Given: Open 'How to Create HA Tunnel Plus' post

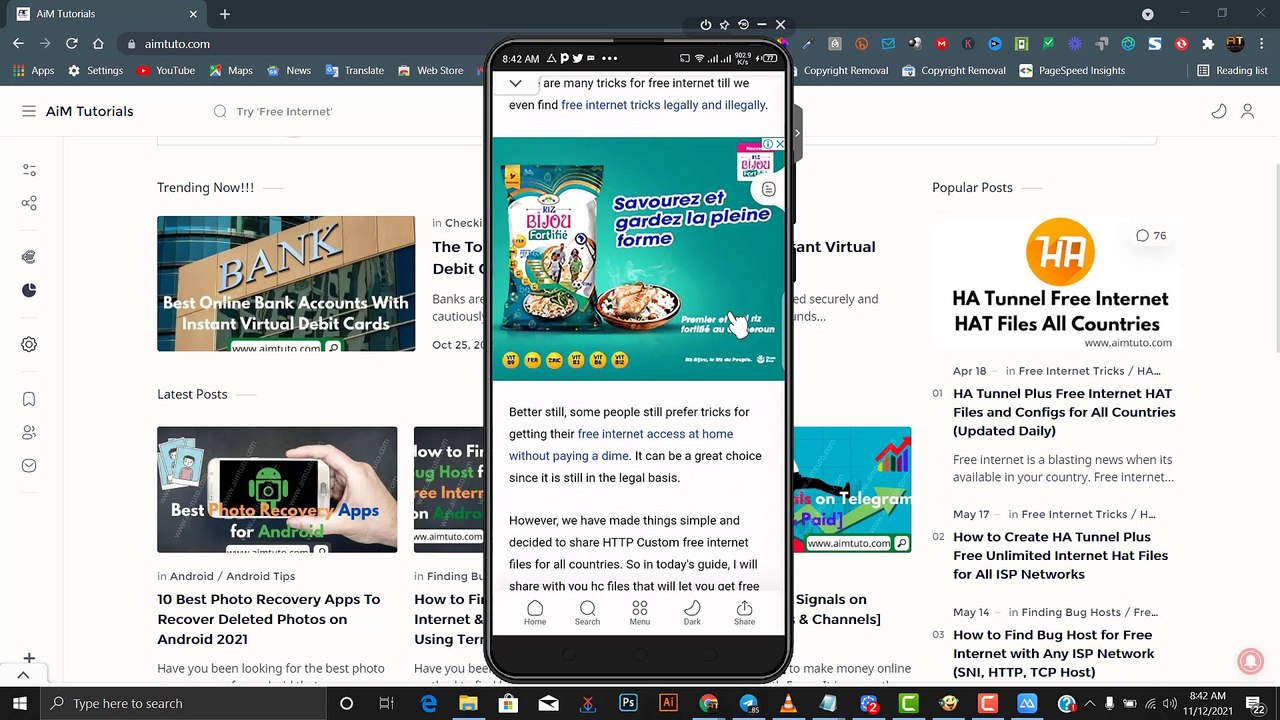Looking at the screenshot, I should 1060,555.
